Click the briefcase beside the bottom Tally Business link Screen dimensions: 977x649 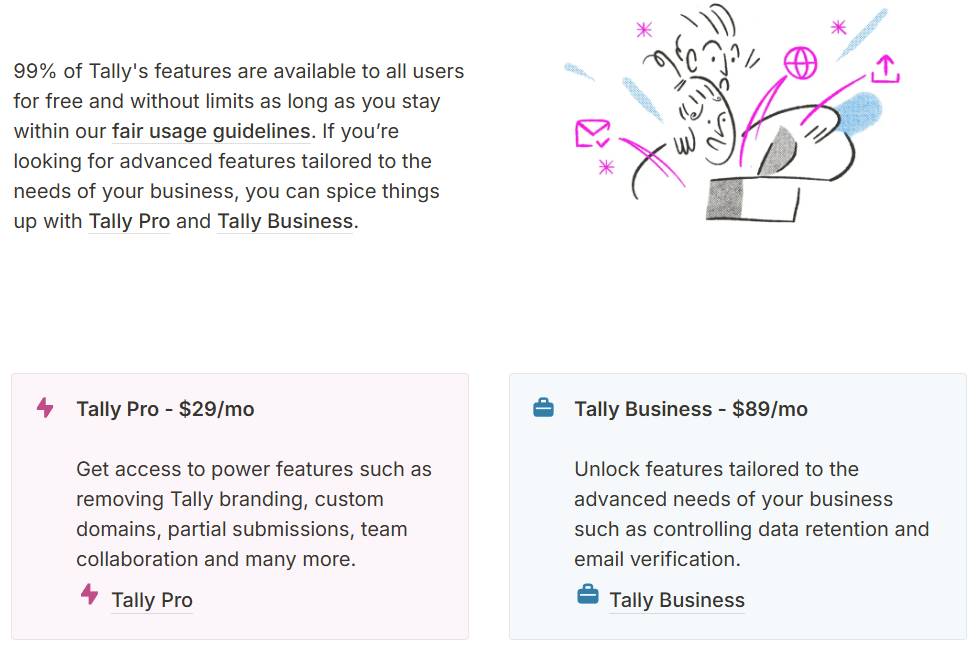[x=587, y=594]
